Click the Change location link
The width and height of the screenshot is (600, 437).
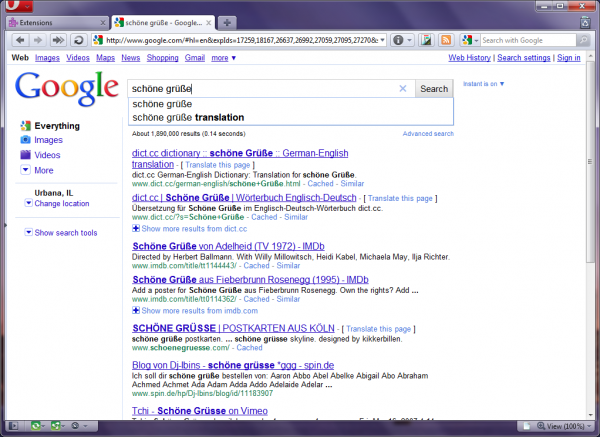pos(62,204)
